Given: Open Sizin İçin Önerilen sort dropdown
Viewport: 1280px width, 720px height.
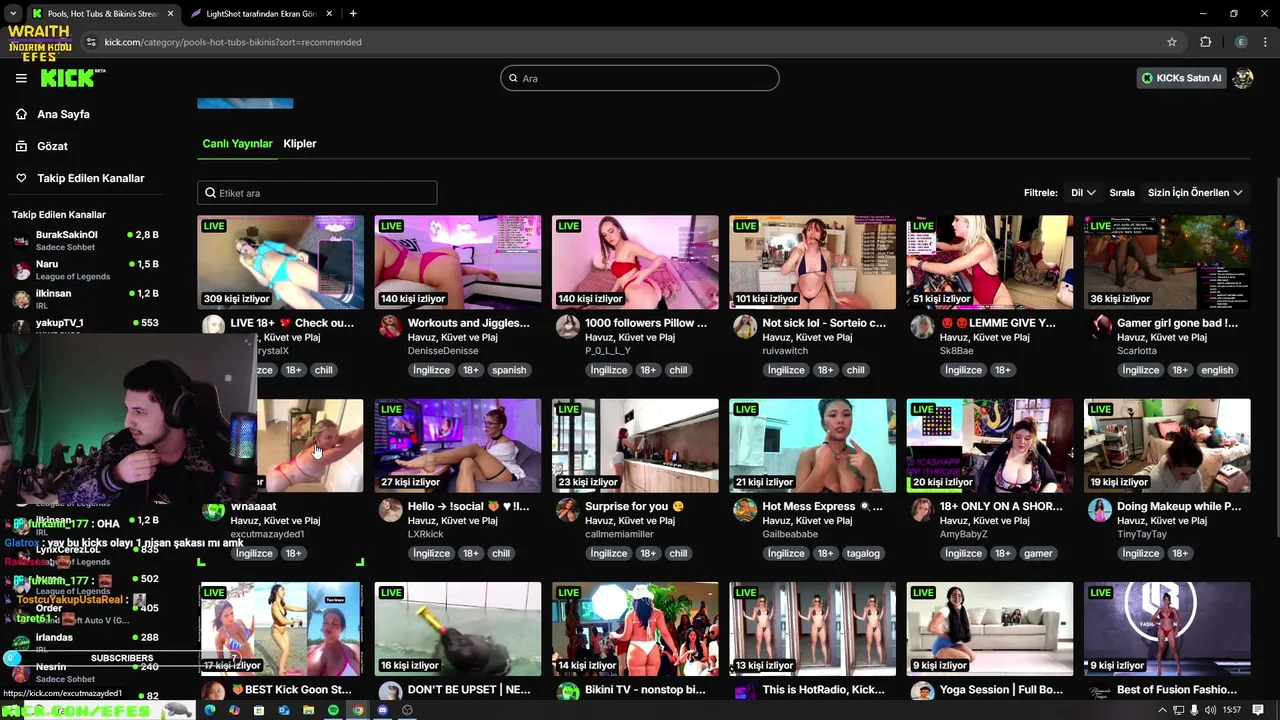Looking at the screenshot, I should coord(1195,192).
